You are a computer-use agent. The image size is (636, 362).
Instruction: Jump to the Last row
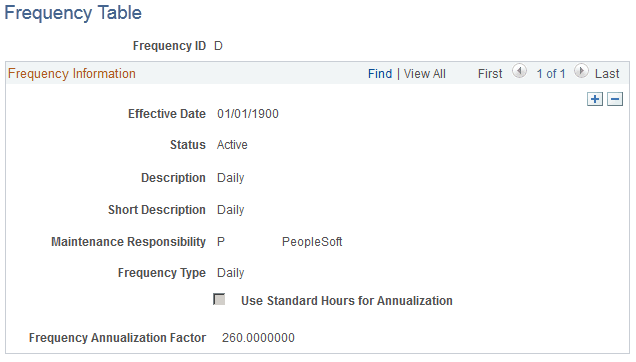coord(607,74)
